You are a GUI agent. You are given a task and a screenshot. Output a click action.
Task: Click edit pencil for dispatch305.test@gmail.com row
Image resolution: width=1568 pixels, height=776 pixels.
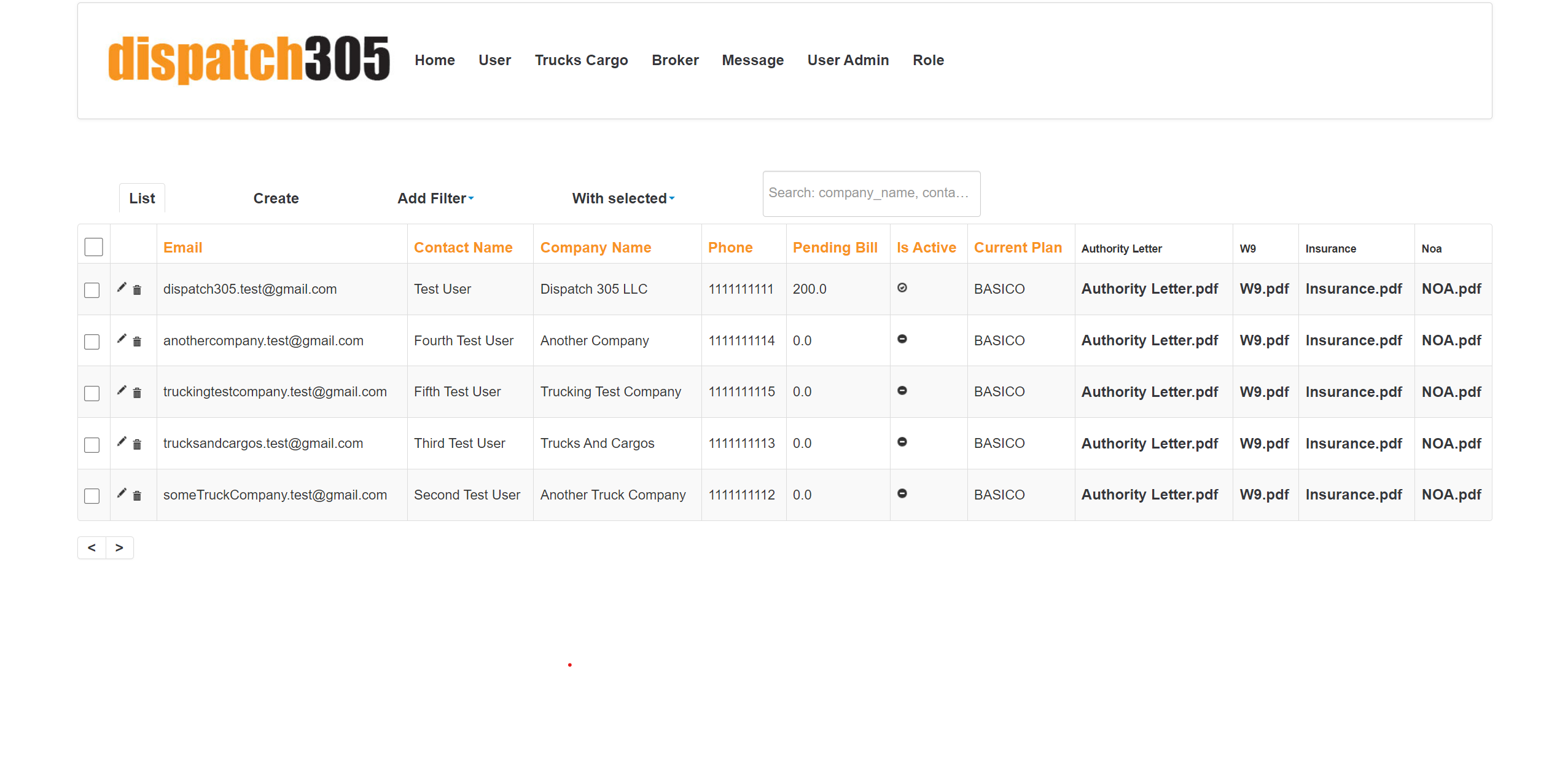click(x=122, y=288)
